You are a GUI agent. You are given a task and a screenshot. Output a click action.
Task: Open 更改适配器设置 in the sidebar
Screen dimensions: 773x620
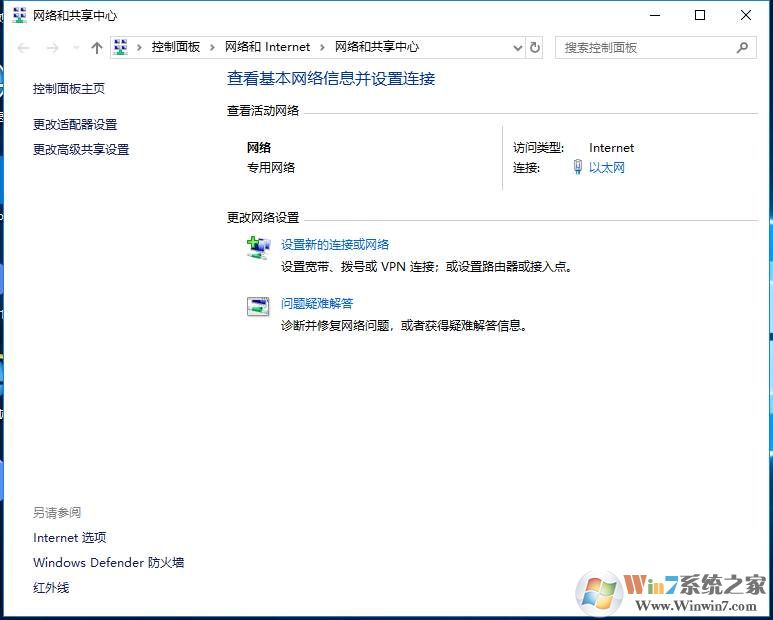point(75,125)
